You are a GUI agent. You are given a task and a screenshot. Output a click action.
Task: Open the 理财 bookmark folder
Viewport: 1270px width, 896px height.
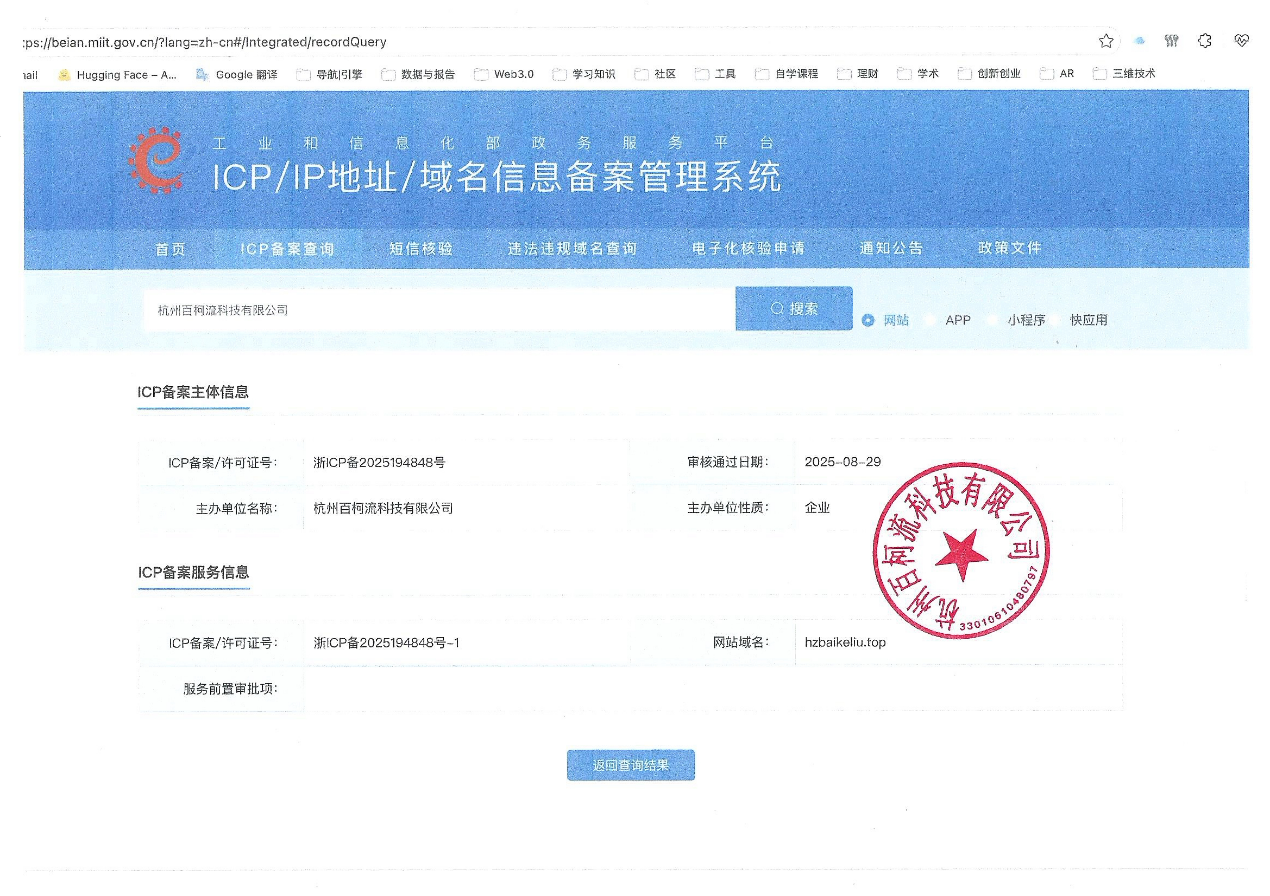[858, 74]
